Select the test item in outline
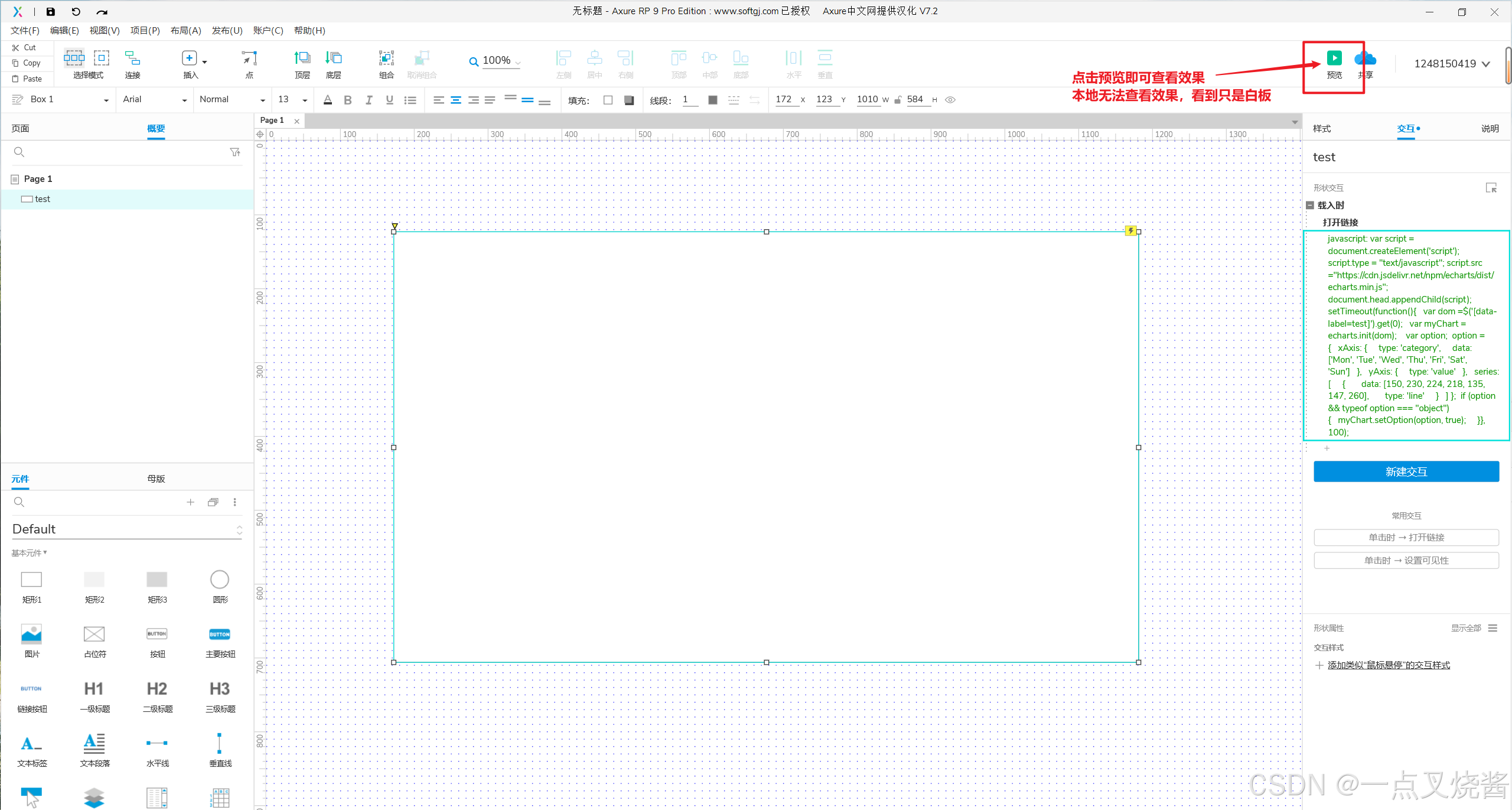The image size is (1512, 810). [43, 199]
